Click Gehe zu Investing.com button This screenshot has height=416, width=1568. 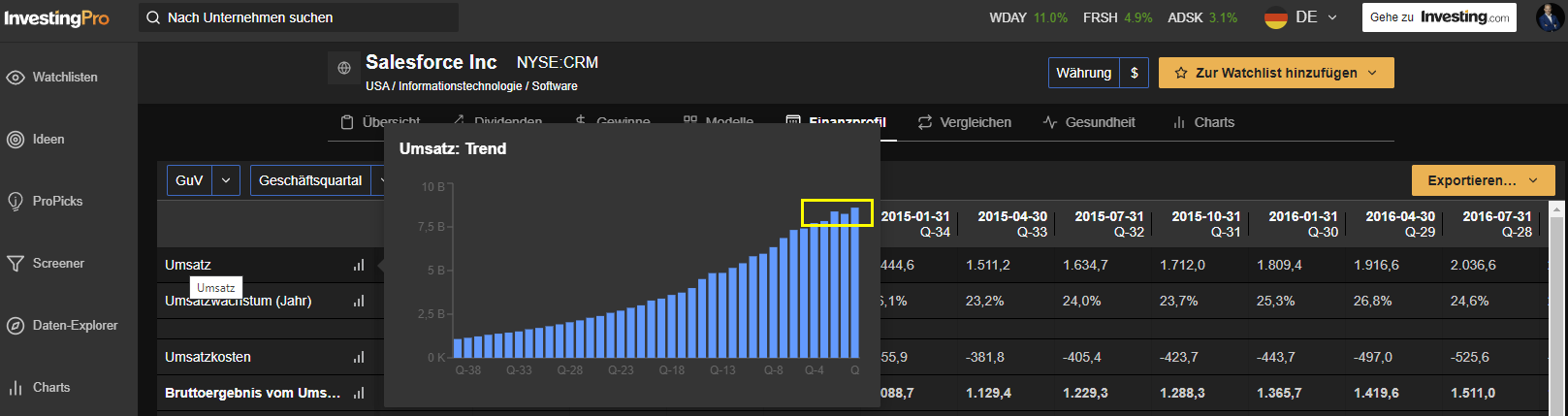1440,17
